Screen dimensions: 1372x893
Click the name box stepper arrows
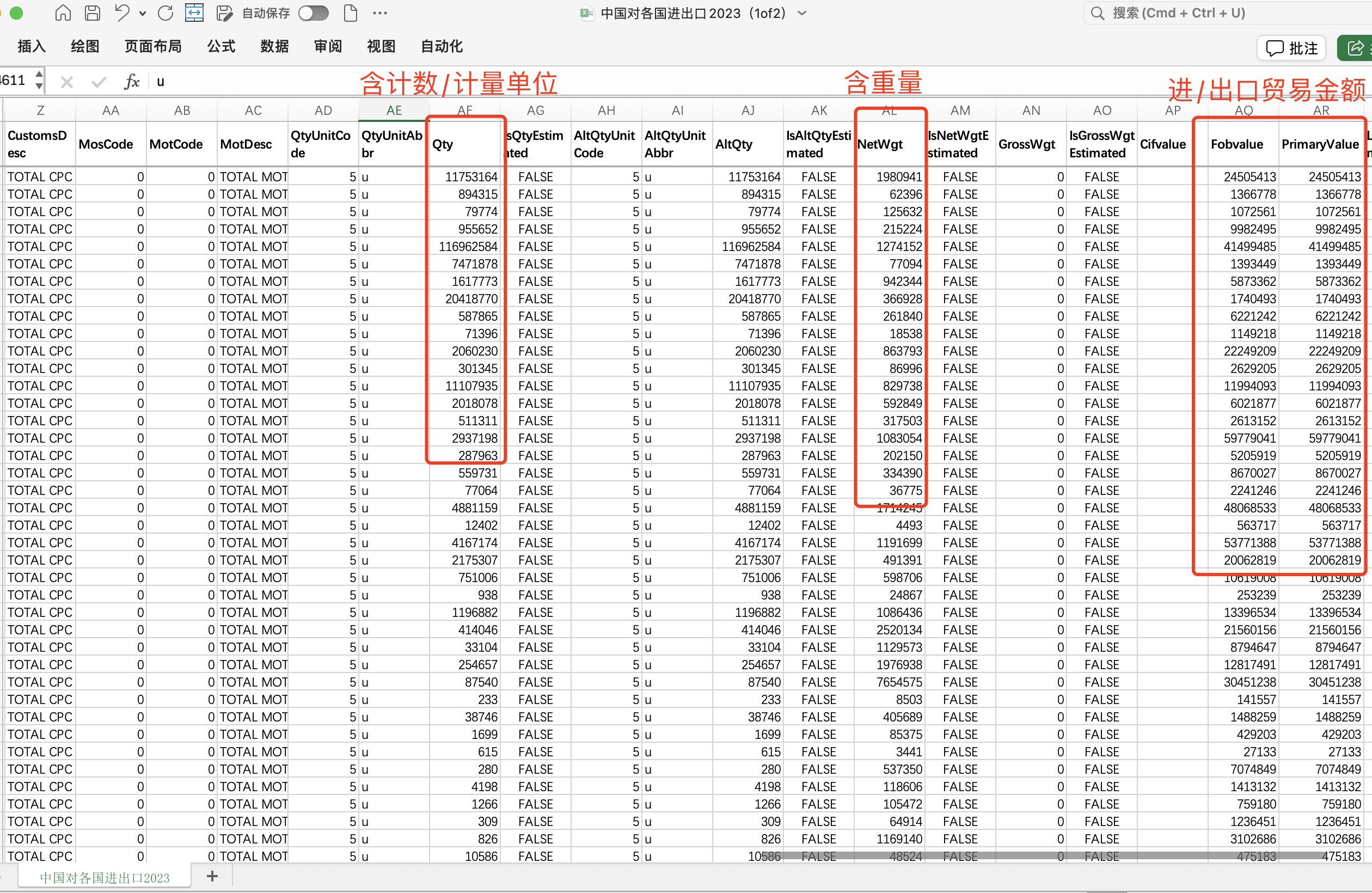coord(39,80)
